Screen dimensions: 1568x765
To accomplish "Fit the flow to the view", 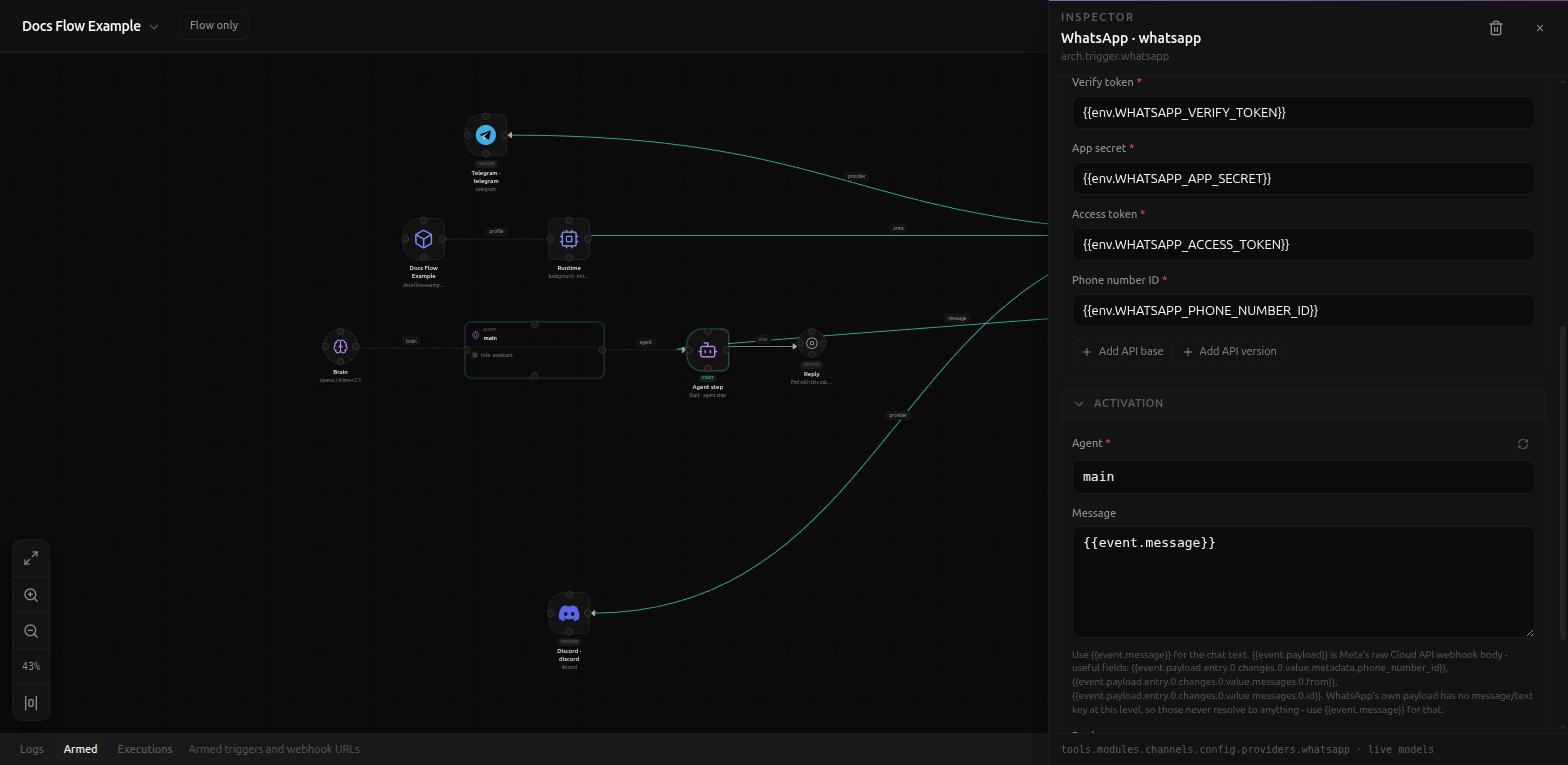I will (x=31, y=558).
